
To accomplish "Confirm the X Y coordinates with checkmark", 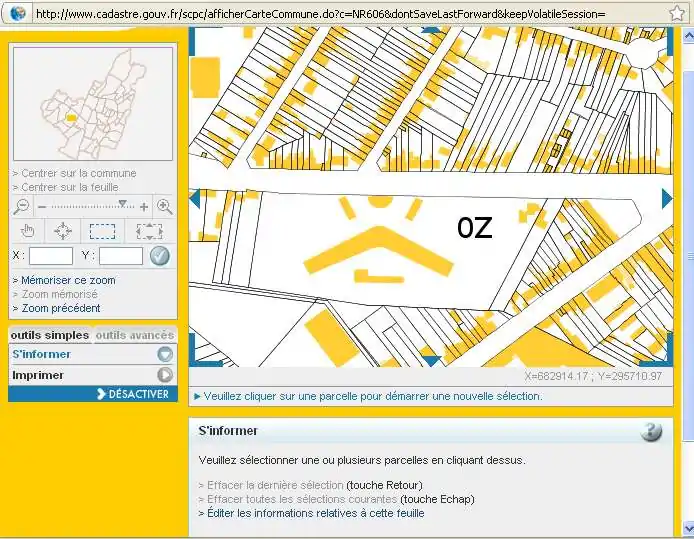I will coord(159,256).
